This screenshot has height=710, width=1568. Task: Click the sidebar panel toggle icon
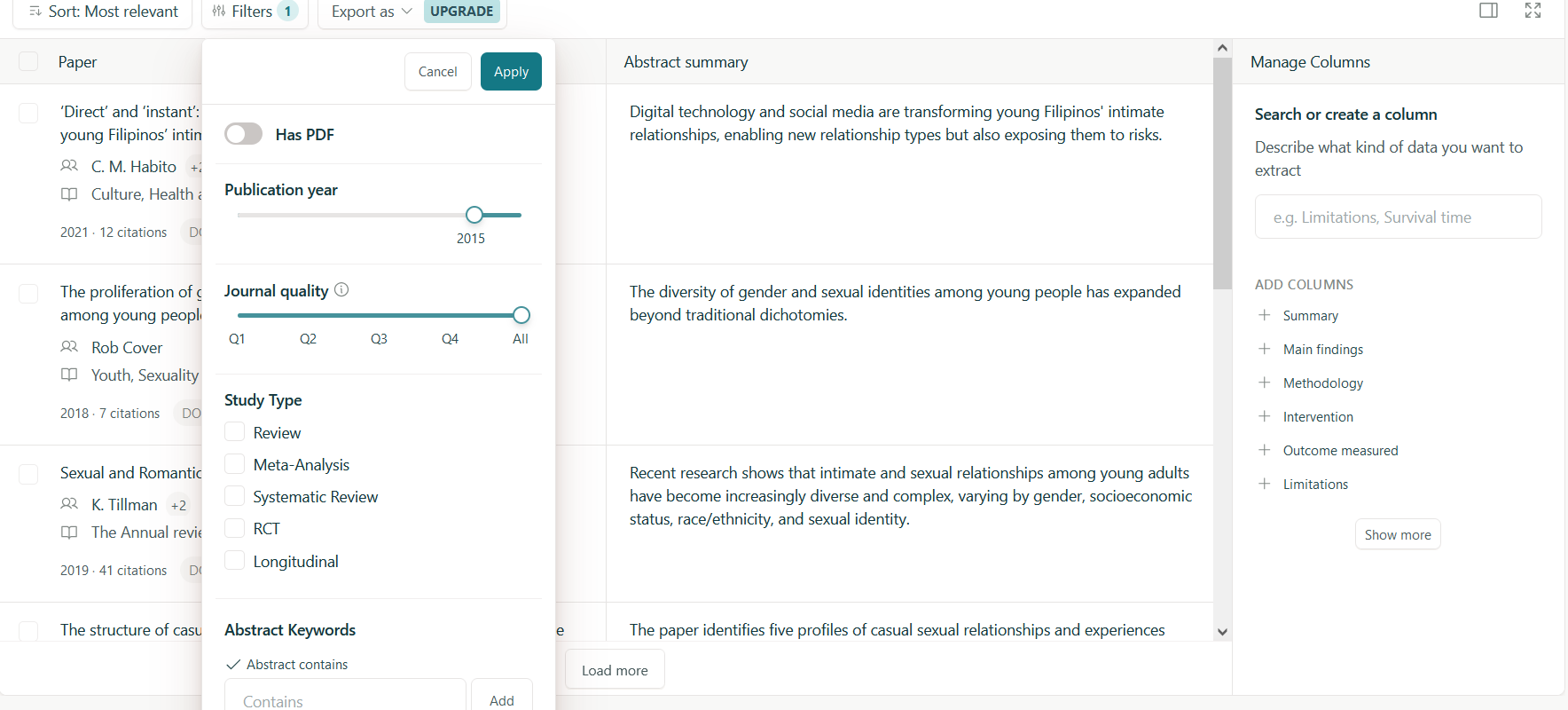[x=1488, y=11]
